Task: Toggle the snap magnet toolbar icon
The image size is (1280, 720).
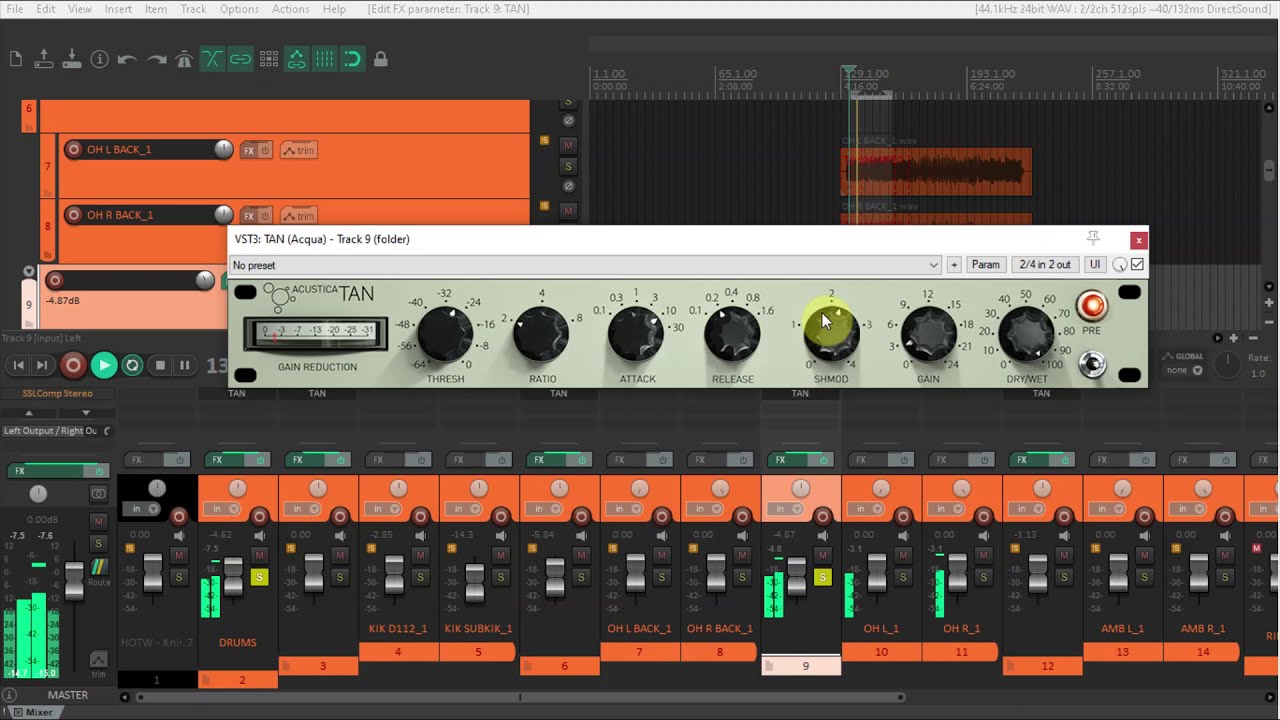Action: [352, 60]
